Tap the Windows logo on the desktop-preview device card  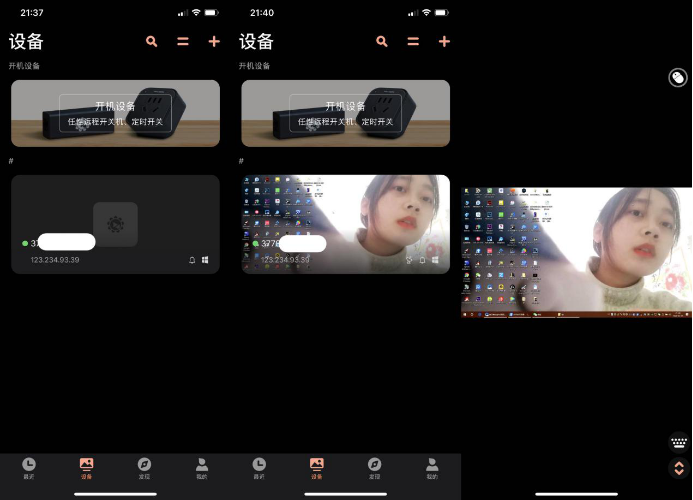435,260
